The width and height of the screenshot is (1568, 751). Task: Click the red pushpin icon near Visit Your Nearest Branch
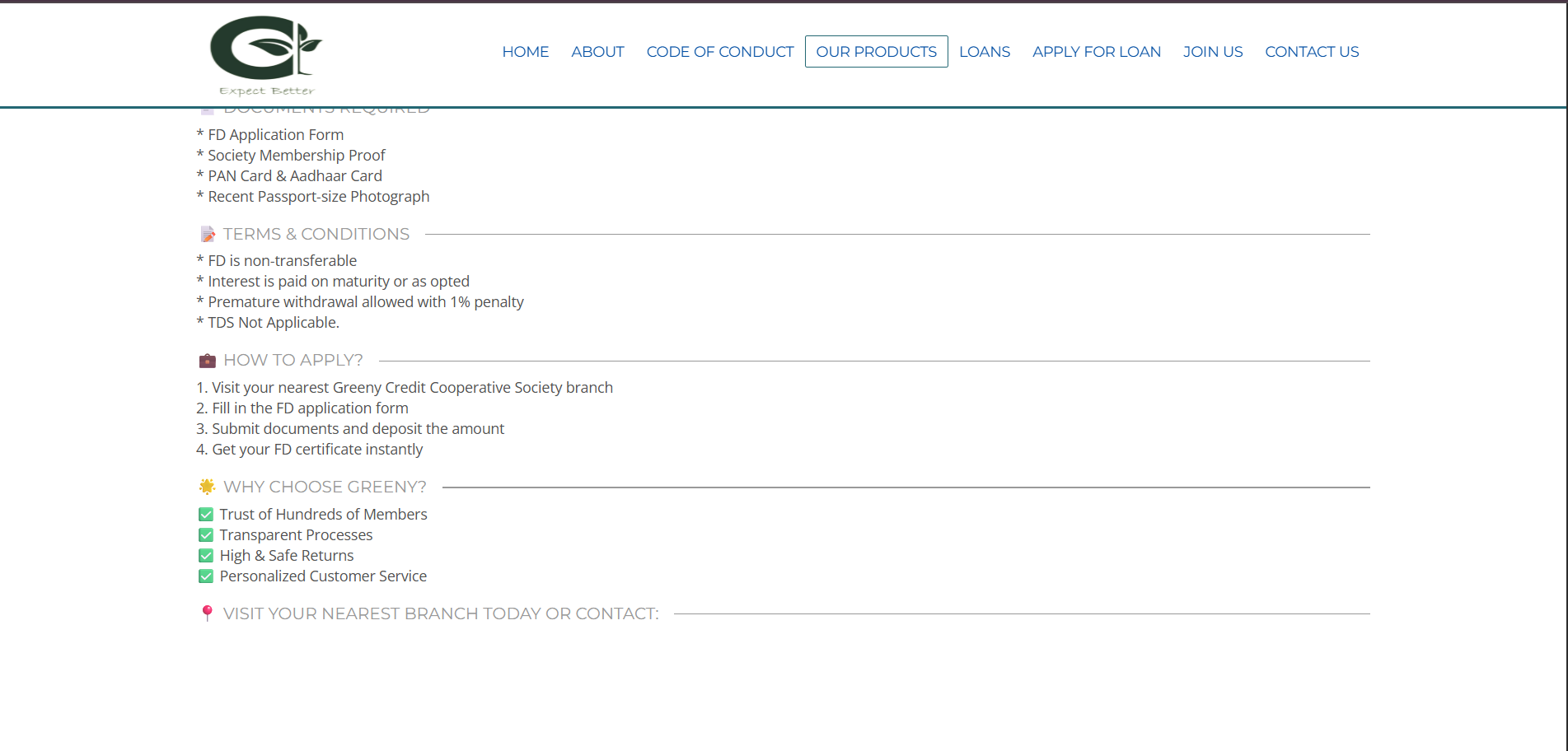click(208, 613)
